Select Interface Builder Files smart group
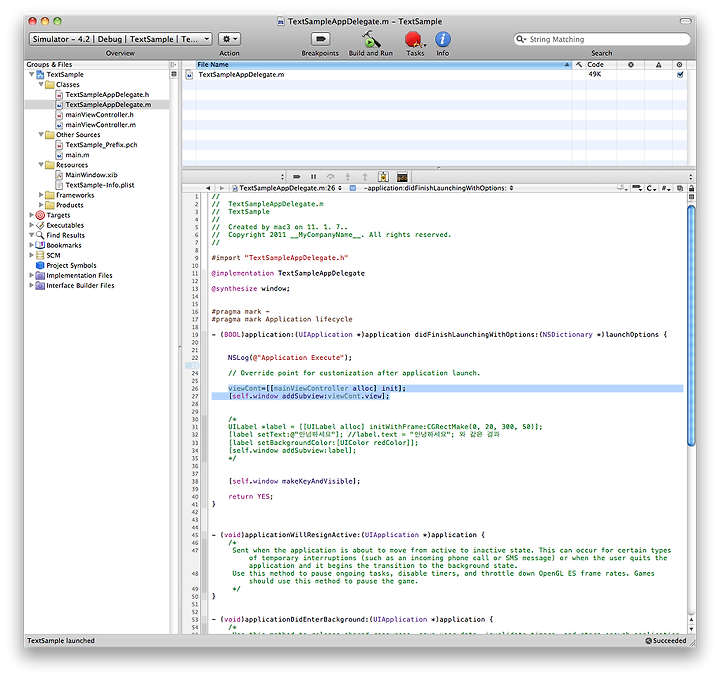Image resolution: width=720 pixels, height=679 pixels. (x=80, y=286)
